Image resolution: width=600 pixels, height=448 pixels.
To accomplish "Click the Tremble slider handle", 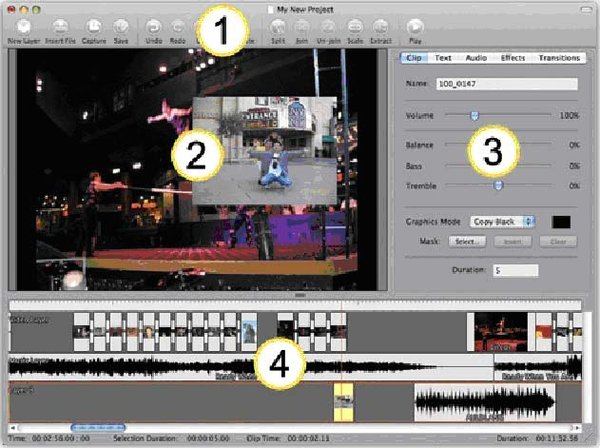I will (498, 185).
